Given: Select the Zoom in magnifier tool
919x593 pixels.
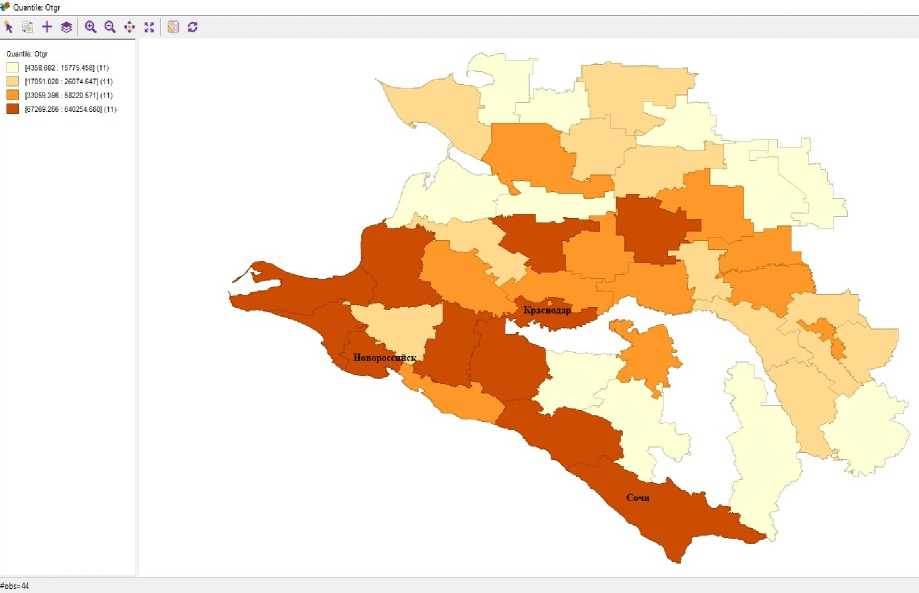Looking at the screenshot, I should click(x=90, y=27).
